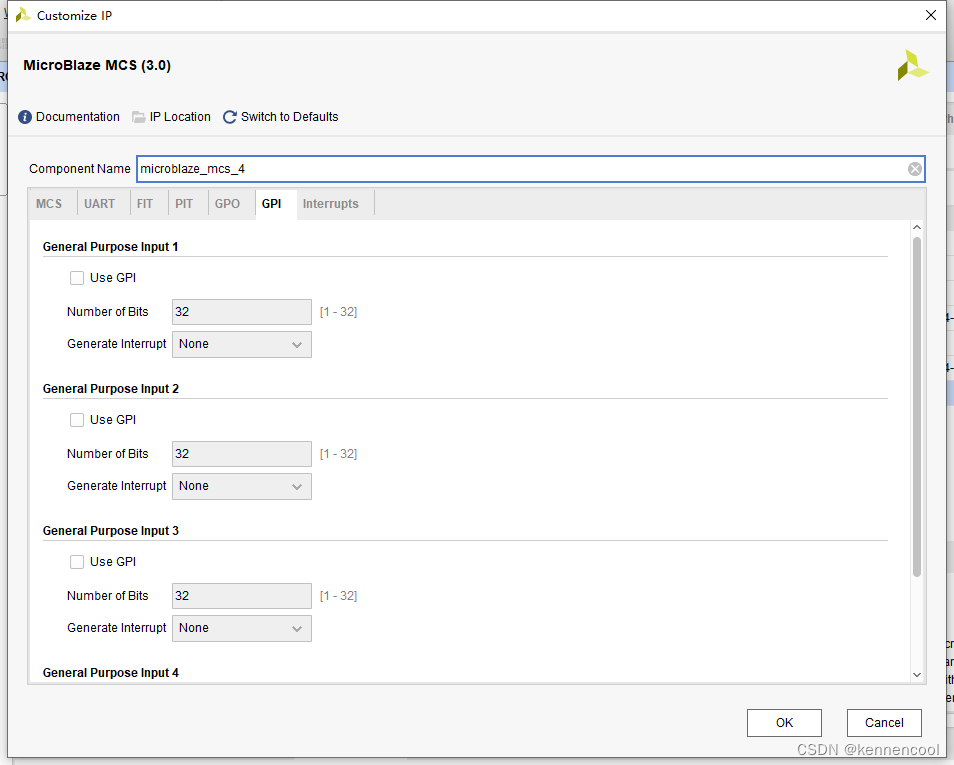
Task: Click the MicroBlaze MCS (3.0) title
Action: coord(97,65)
